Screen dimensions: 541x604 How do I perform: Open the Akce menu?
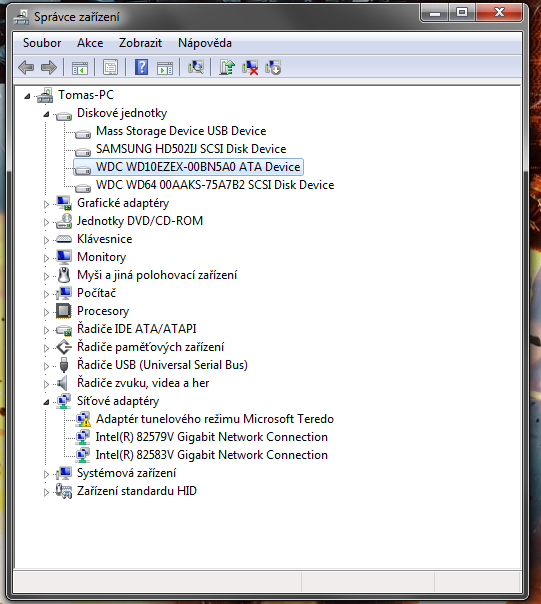click(x=90, y=43)
